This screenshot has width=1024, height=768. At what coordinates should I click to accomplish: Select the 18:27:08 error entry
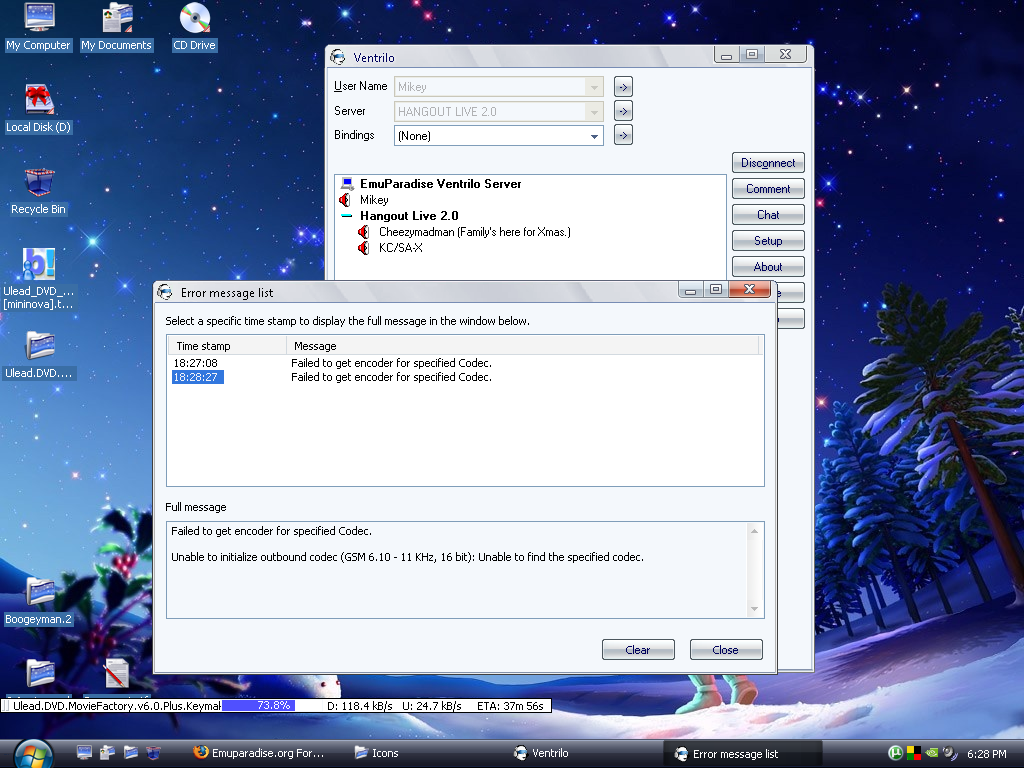coord(195,363)
